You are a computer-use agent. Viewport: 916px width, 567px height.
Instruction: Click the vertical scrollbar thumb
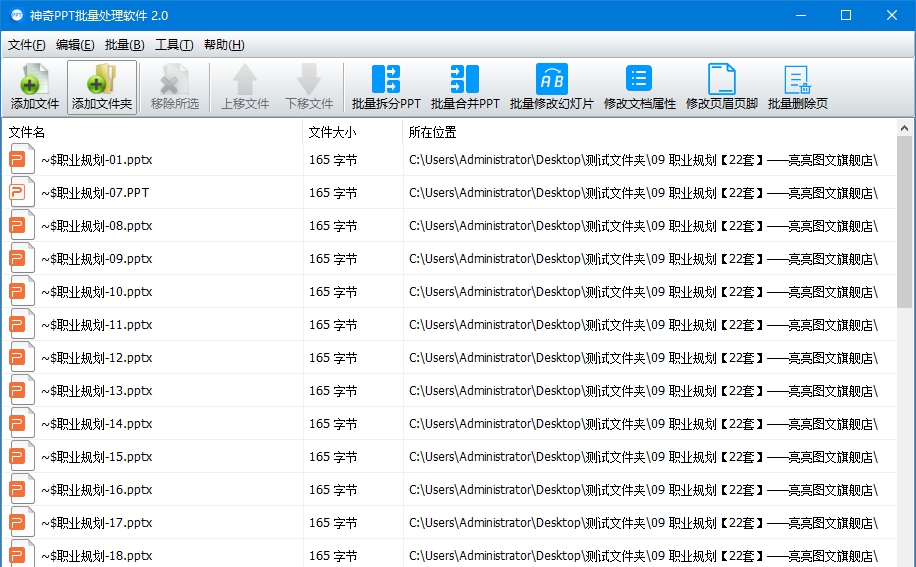(x=904, y=222)
